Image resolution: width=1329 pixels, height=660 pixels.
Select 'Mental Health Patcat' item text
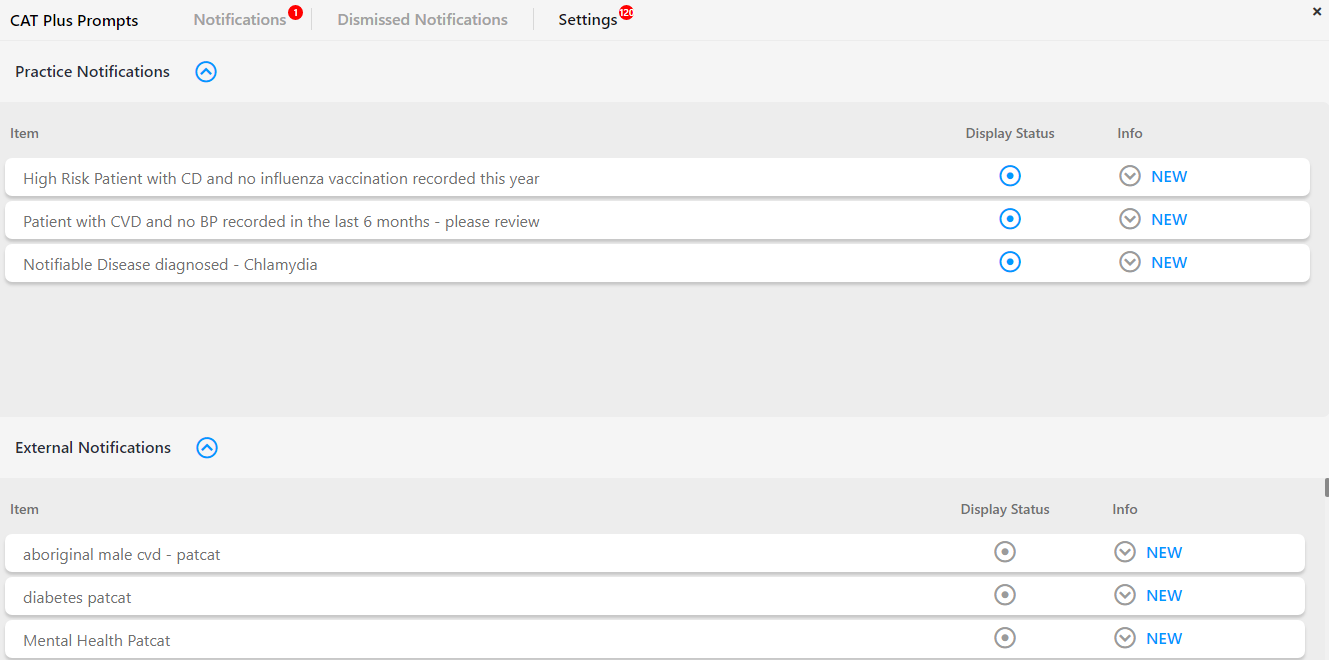[97, 641]
